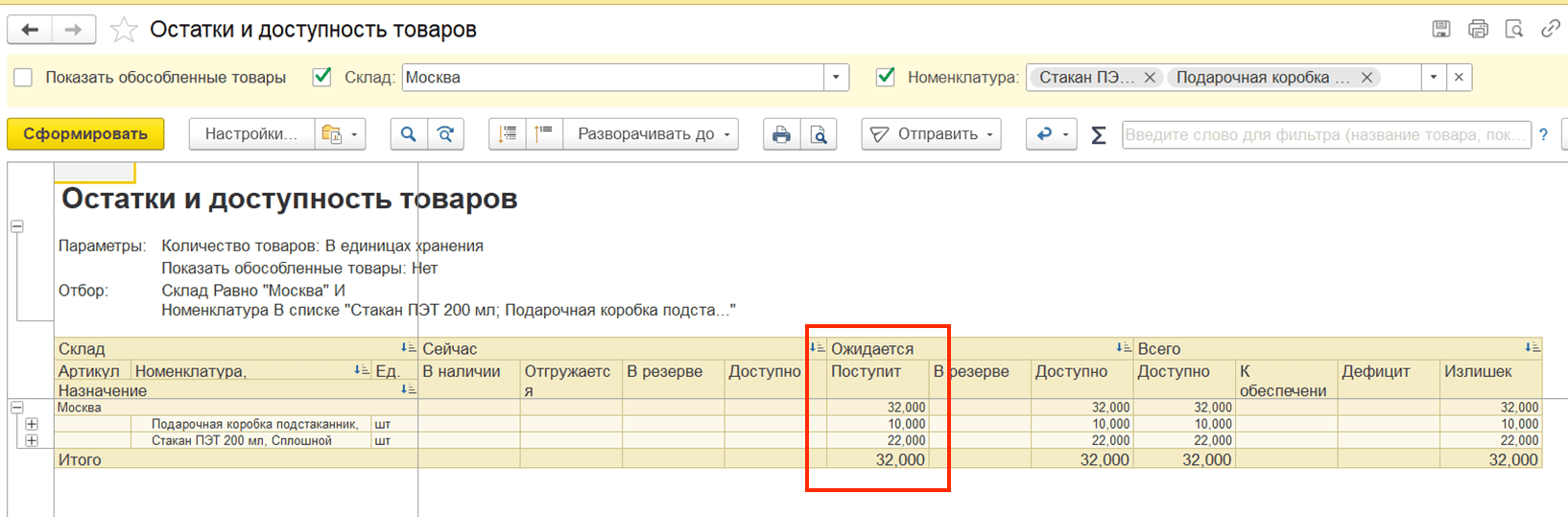Uncheck the Склад filter checkbox
The height and width of the screenshot is (517, 1568).
click(322, 77)
